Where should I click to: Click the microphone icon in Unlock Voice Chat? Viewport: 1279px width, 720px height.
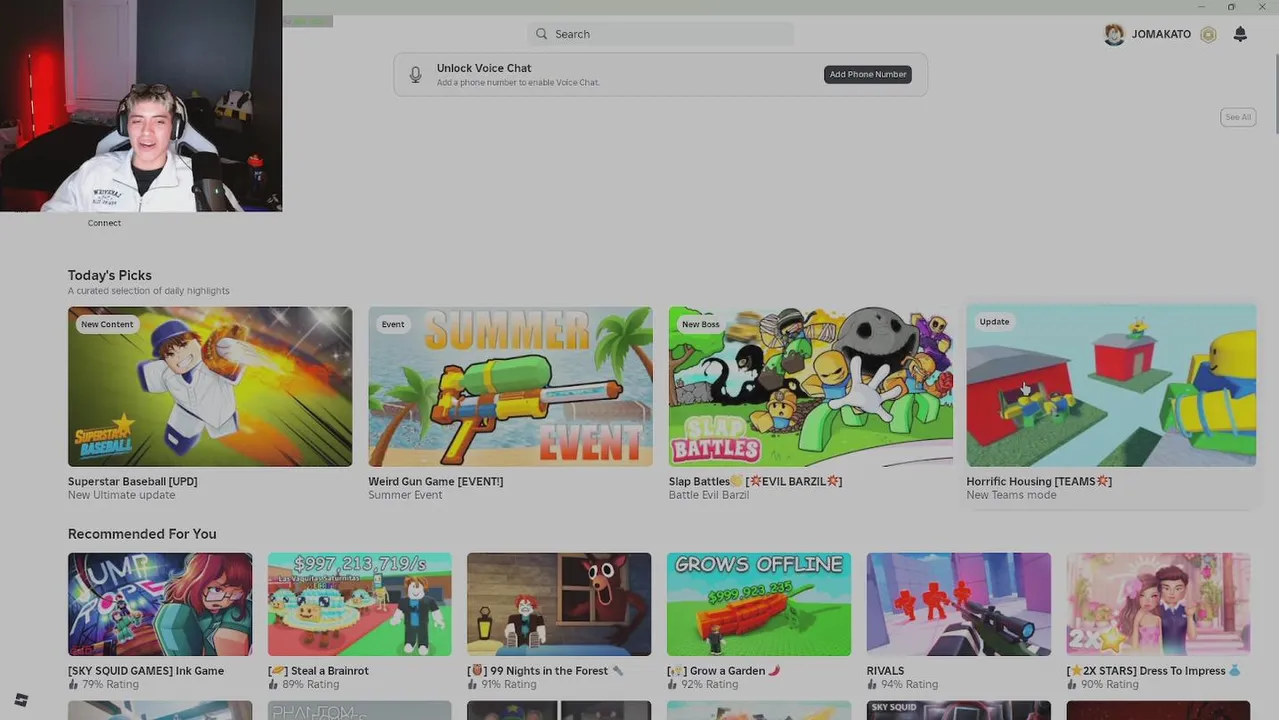pos(415,75)
